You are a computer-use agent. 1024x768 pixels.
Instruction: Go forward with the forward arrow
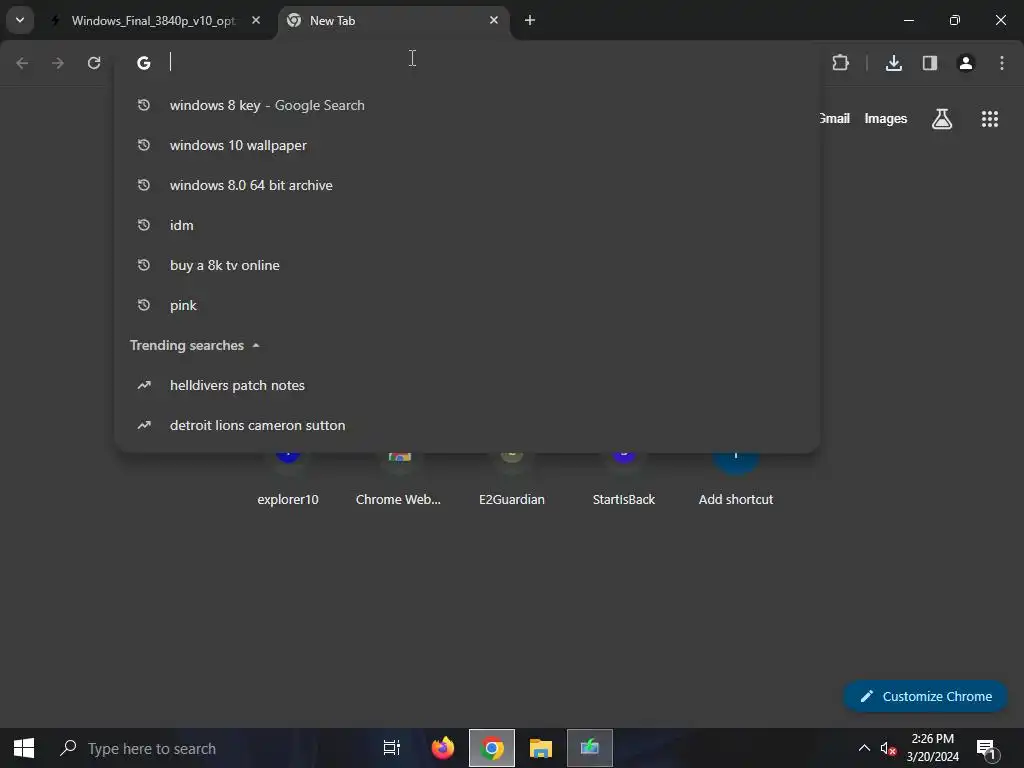tap(58, 63)
